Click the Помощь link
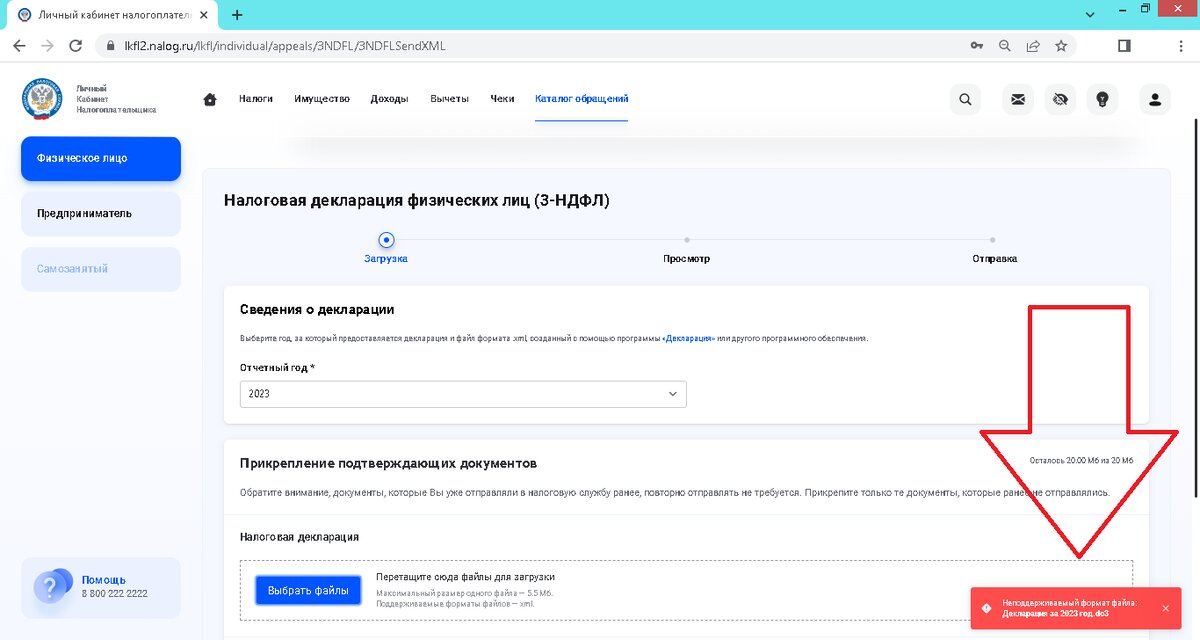This screenshot has height=640, width=1200. point(104,580)
